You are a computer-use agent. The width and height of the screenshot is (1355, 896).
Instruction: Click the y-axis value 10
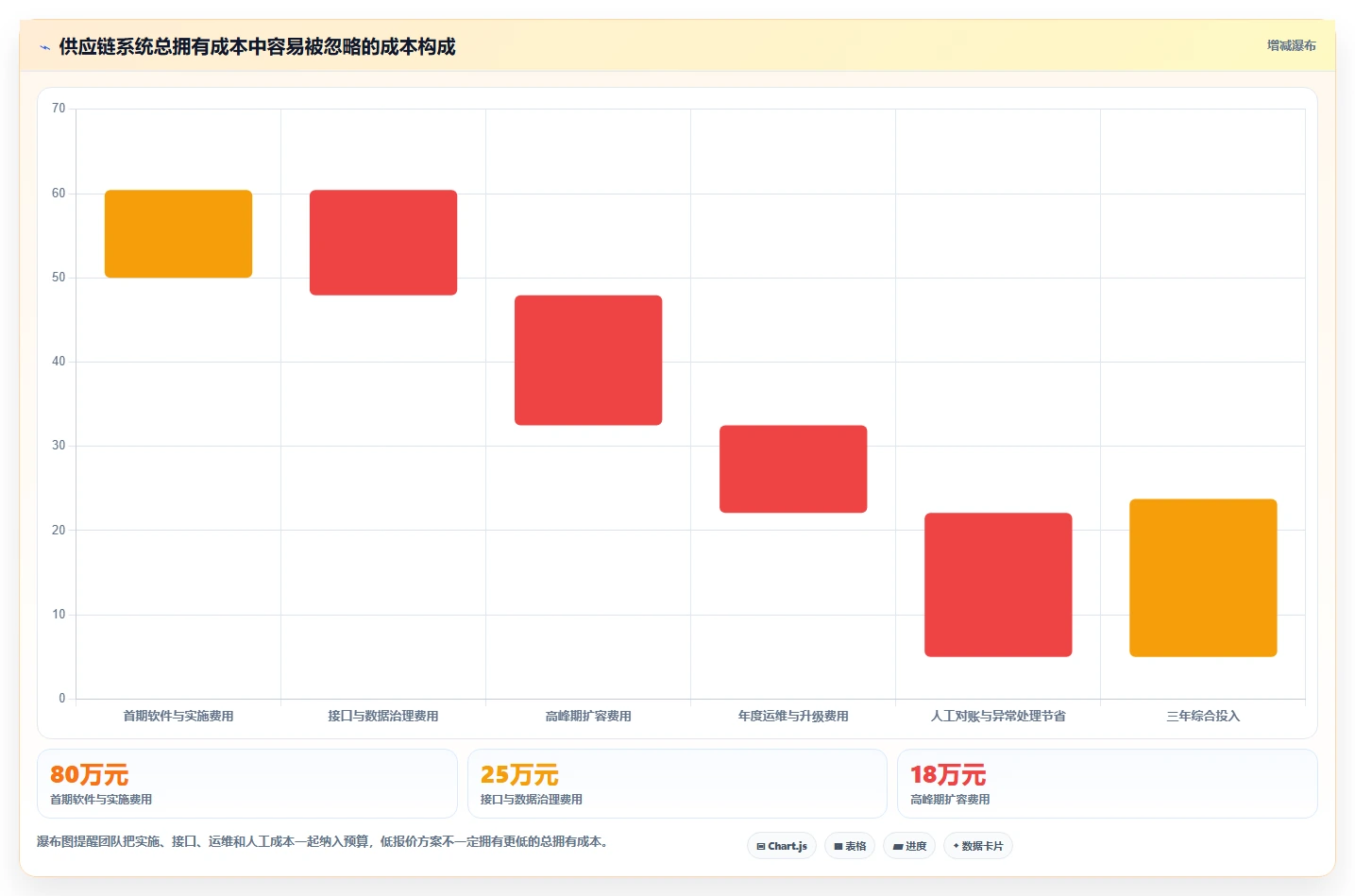click(x=59, y=615)
